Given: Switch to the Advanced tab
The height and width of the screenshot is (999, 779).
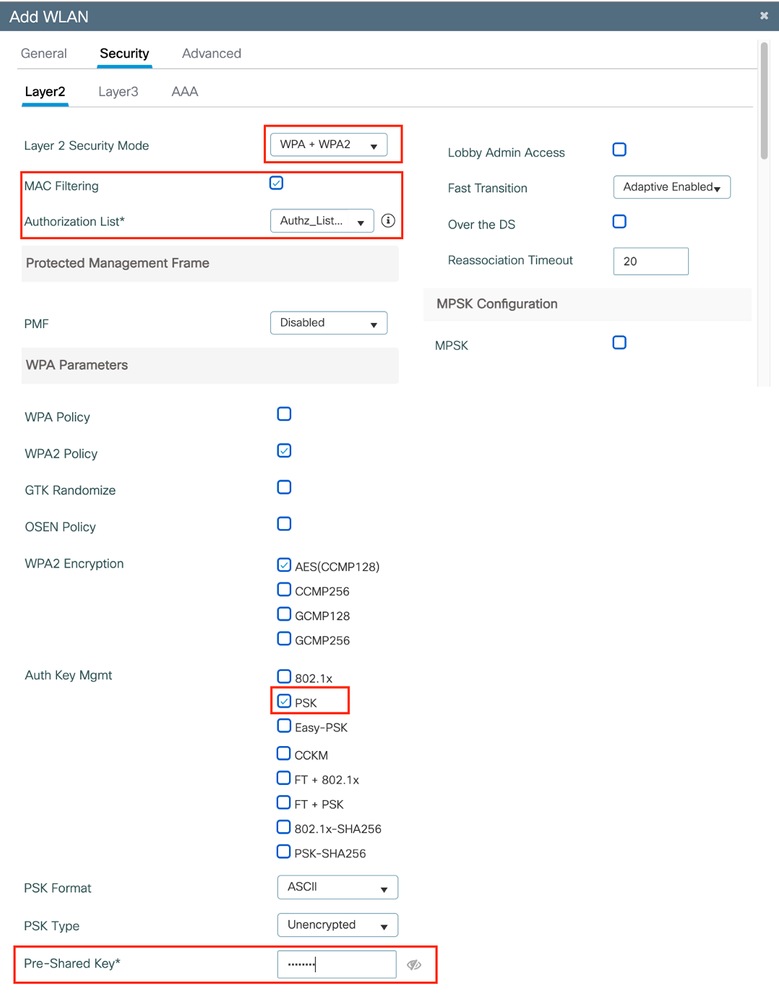Looking at the screenshot, I should (x=211, y=53).
